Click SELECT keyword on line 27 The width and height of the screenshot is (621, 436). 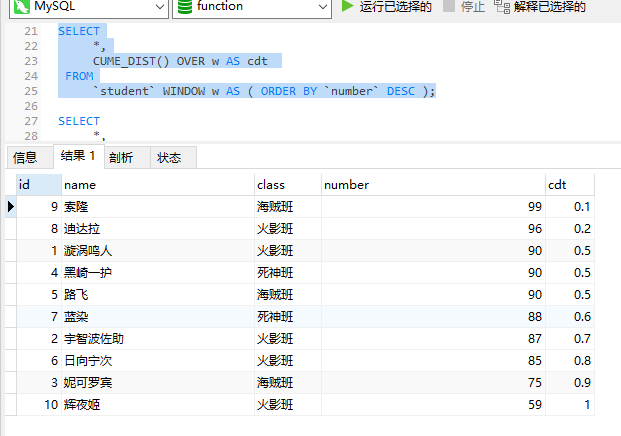tap(79, 121)
